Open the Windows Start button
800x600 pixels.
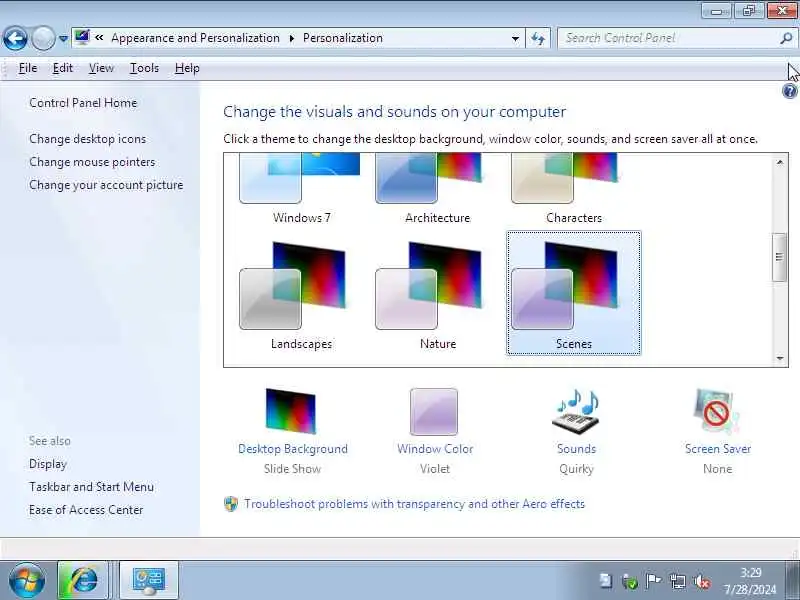pyautogui.click(x=27, y=581)
